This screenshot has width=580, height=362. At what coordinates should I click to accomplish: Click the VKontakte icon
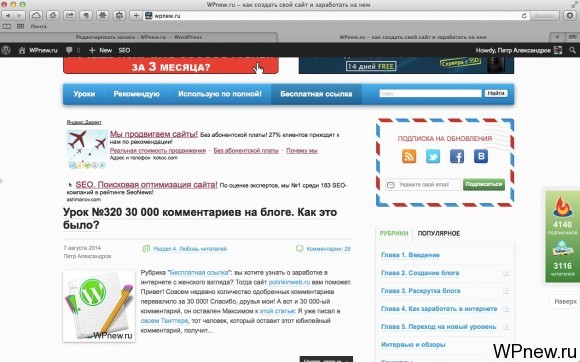tap(481, 156)
